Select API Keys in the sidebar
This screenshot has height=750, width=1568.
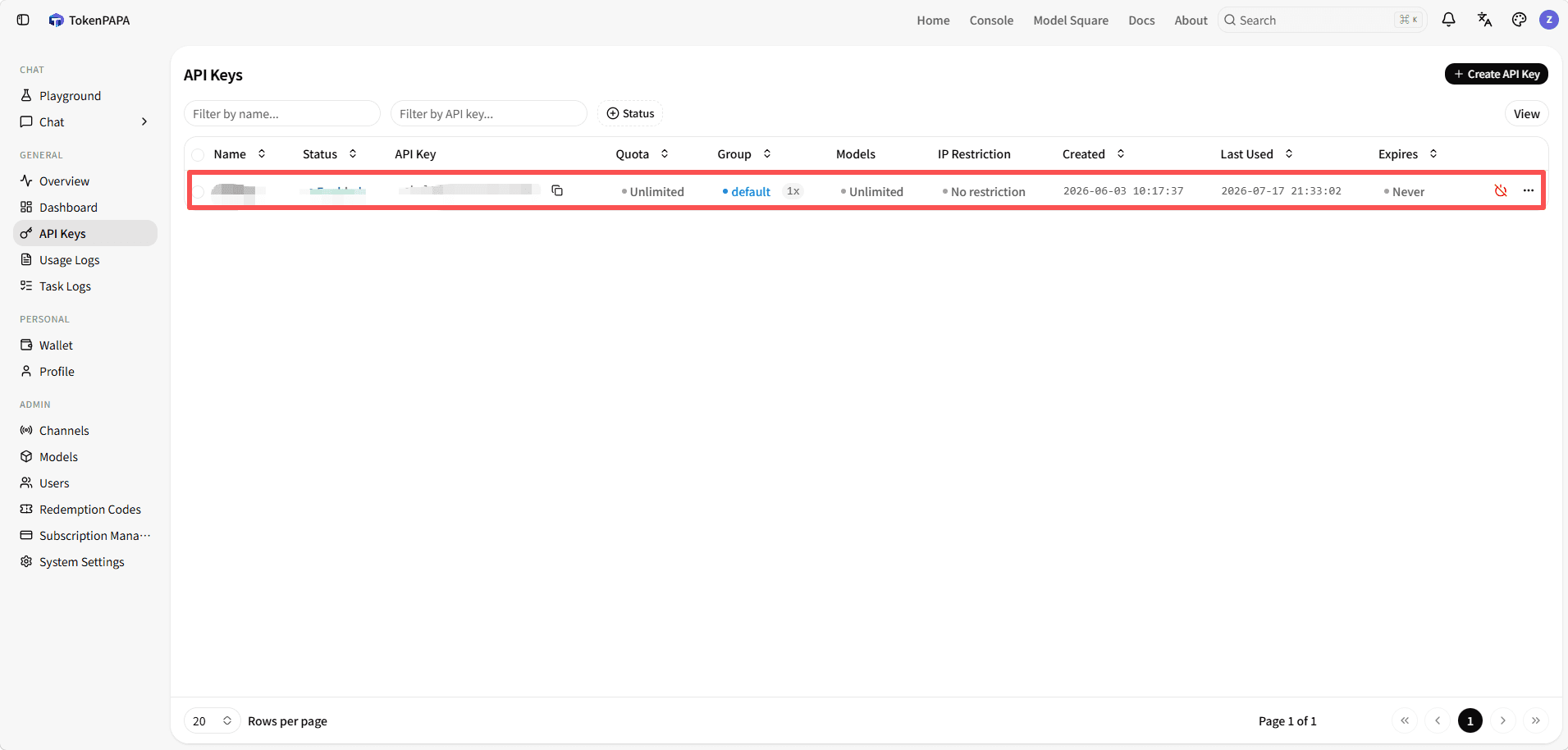coord(85,234)
